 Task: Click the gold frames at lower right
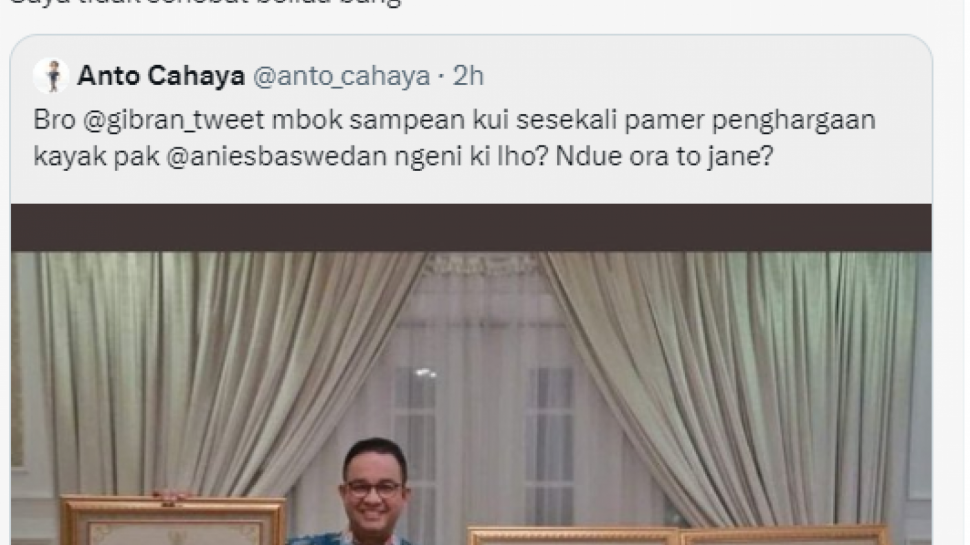pos(677,534)
